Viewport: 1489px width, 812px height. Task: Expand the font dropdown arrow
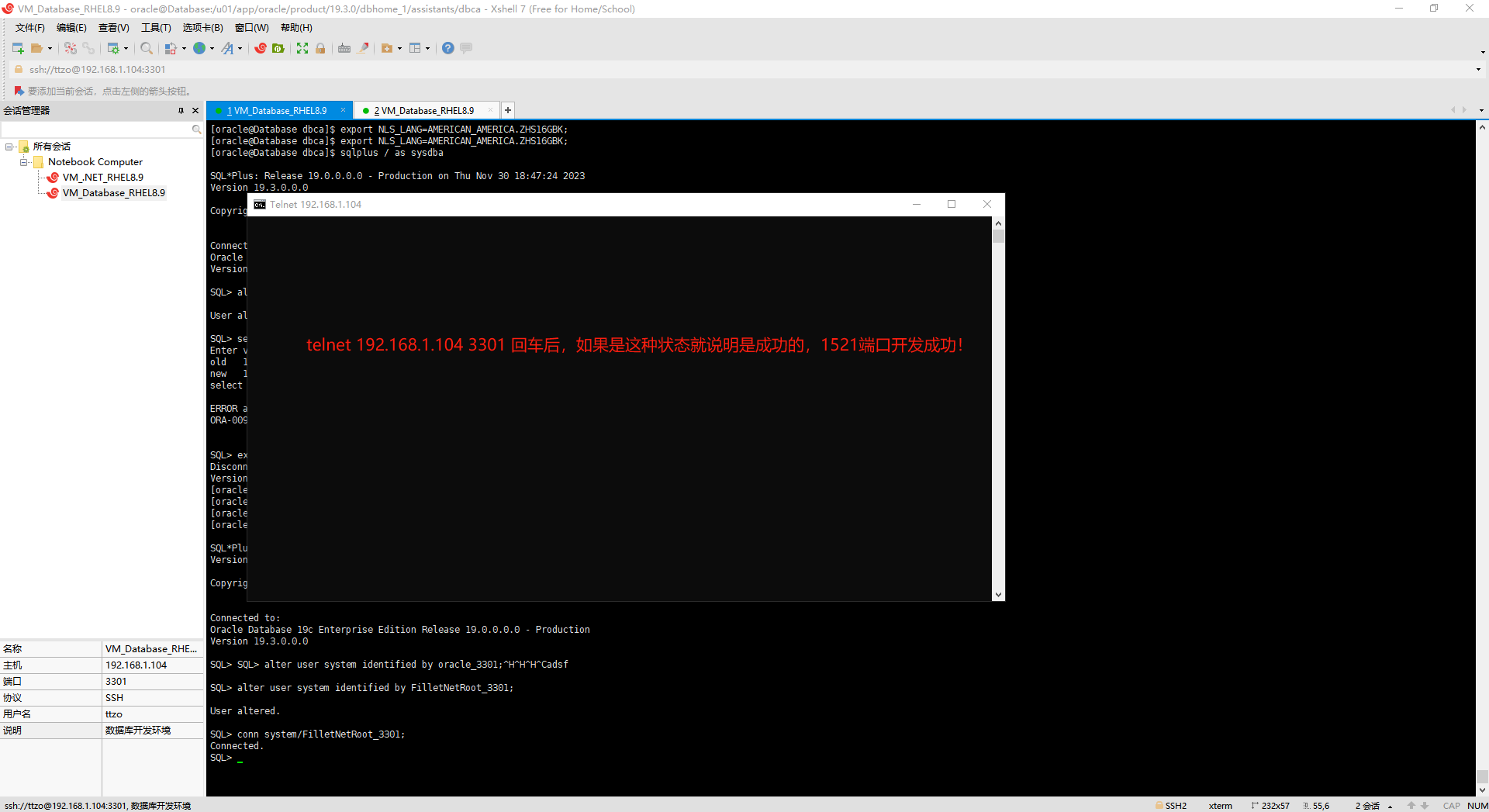[240, 48]
